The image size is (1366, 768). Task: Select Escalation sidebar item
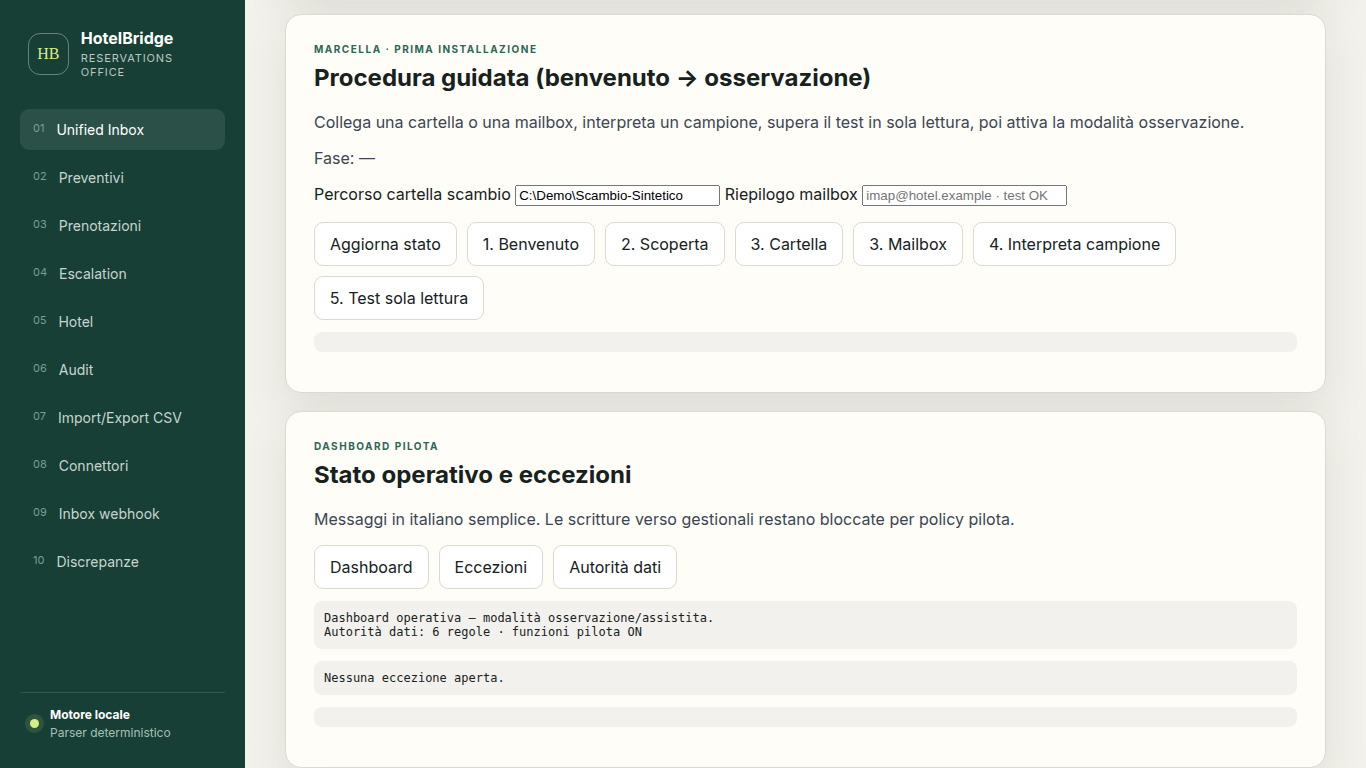[x=122, y=274]
